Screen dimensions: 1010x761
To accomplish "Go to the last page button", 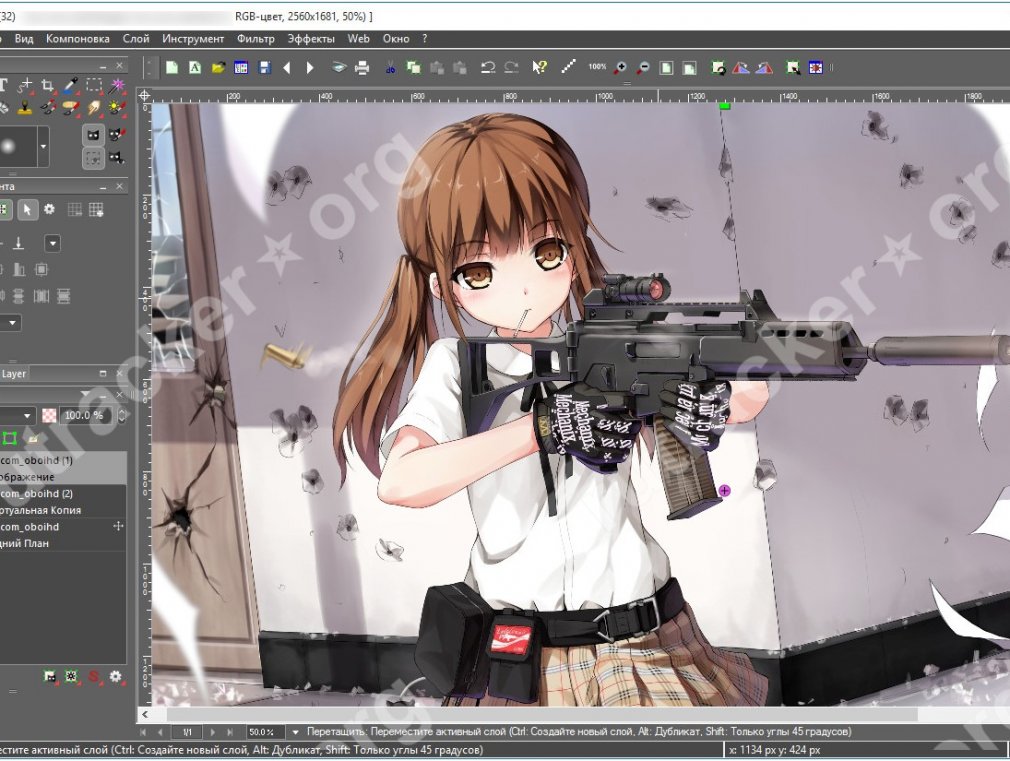I will tap(230, 732).
